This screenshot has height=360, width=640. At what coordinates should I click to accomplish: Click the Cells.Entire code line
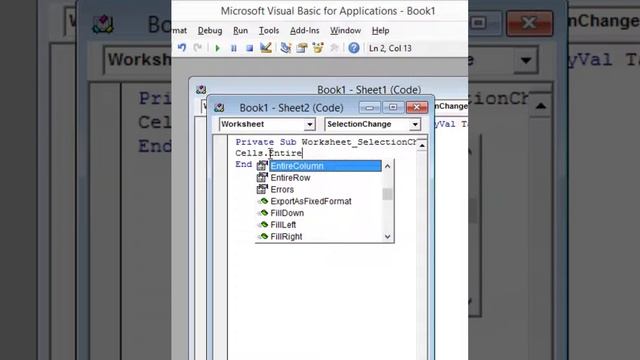pos(269,153)
